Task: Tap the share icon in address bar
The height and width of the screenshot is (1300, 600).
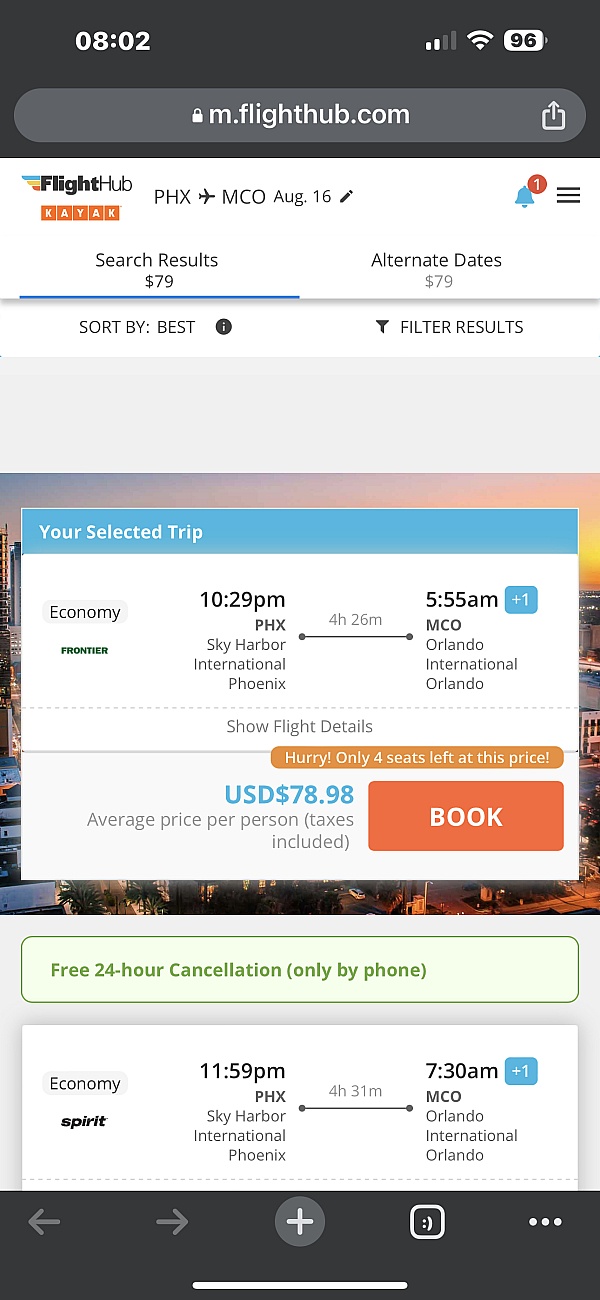Action: 553,116
